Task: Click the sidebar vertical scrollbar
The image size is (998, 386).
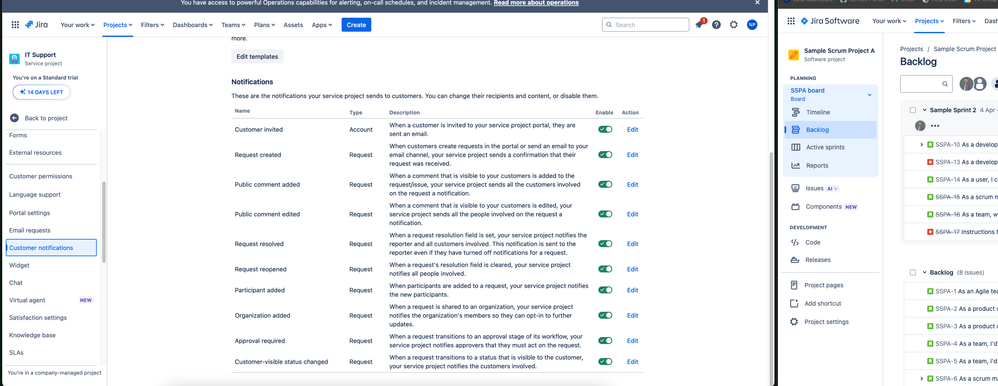Action: pyautogui.click(x=104, y=222)
